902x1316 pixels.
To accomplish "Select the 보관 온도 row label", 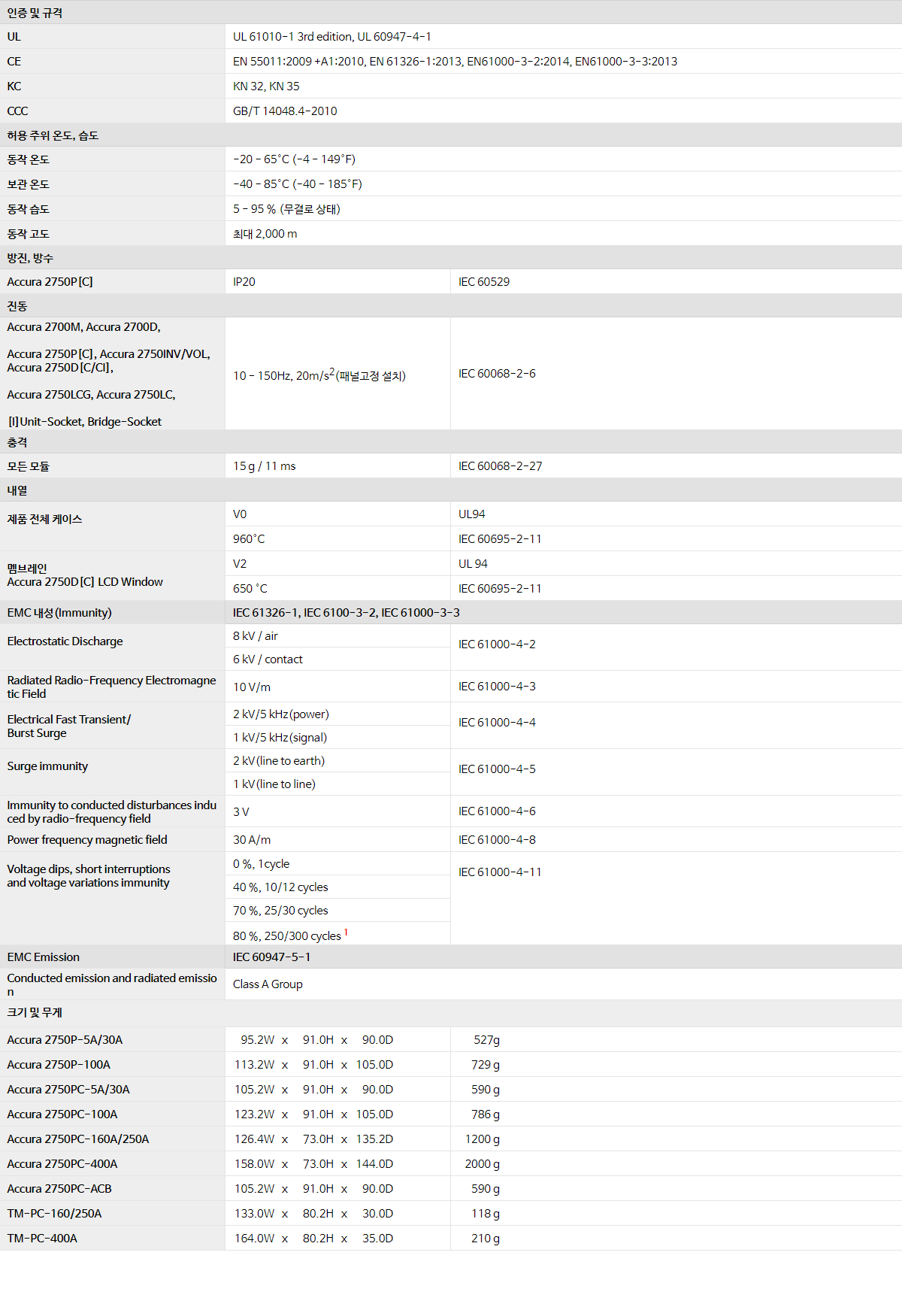I will click(29, 184).
